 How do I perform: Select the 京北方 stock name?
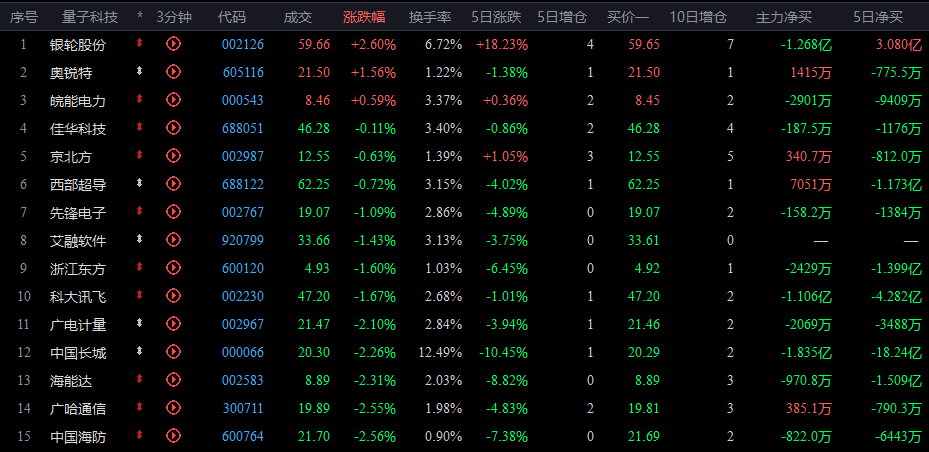click(x=71, y=157)
